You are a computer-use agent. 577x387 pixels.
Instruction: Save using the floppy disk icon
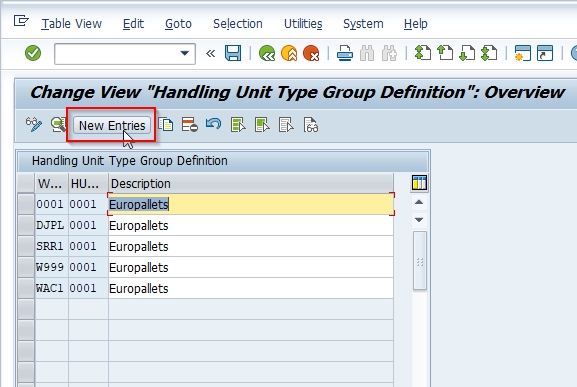coord(233,53)
